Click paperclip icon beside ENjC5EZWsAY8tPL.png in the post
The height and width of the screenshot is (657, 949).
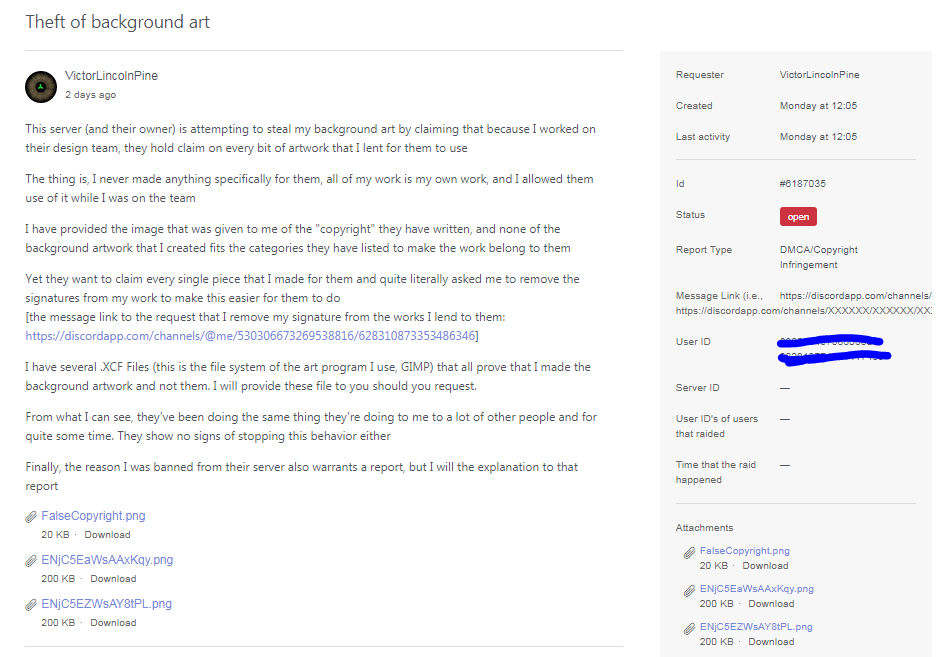[x=31, y=605]
